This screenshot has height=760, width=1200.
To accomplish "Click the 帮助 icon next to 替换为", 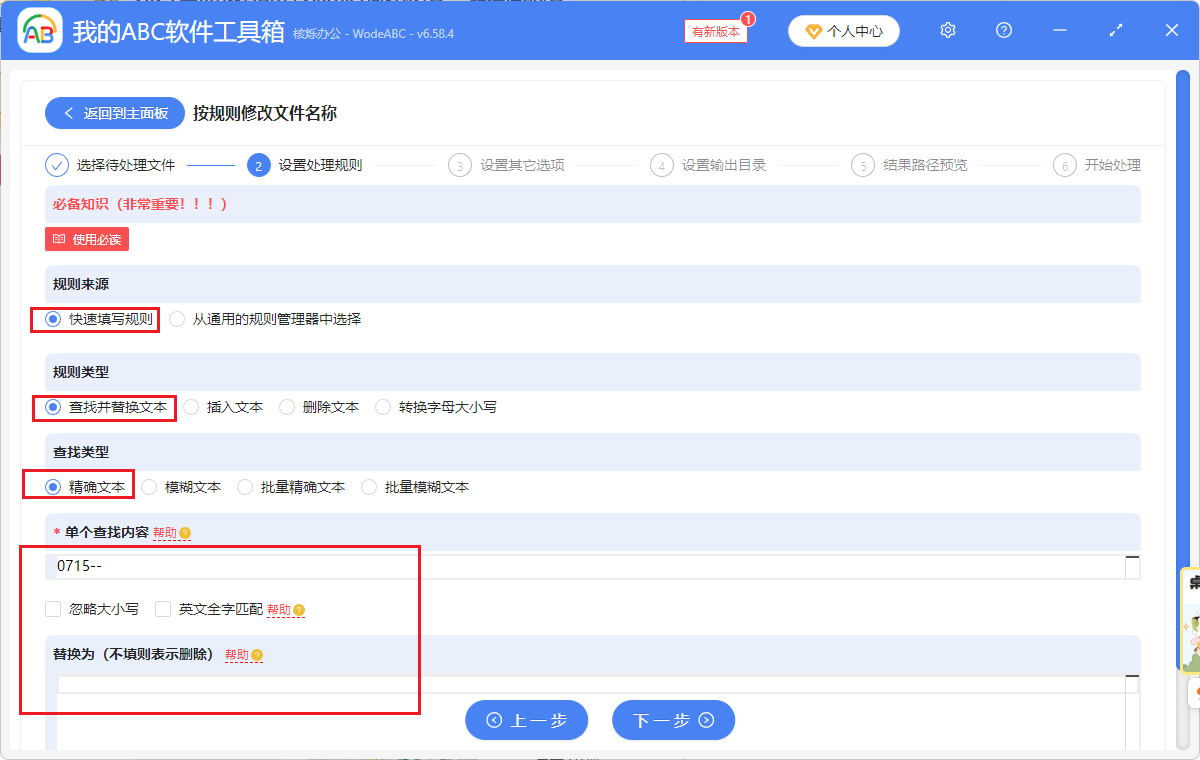I will click(258, 655).
